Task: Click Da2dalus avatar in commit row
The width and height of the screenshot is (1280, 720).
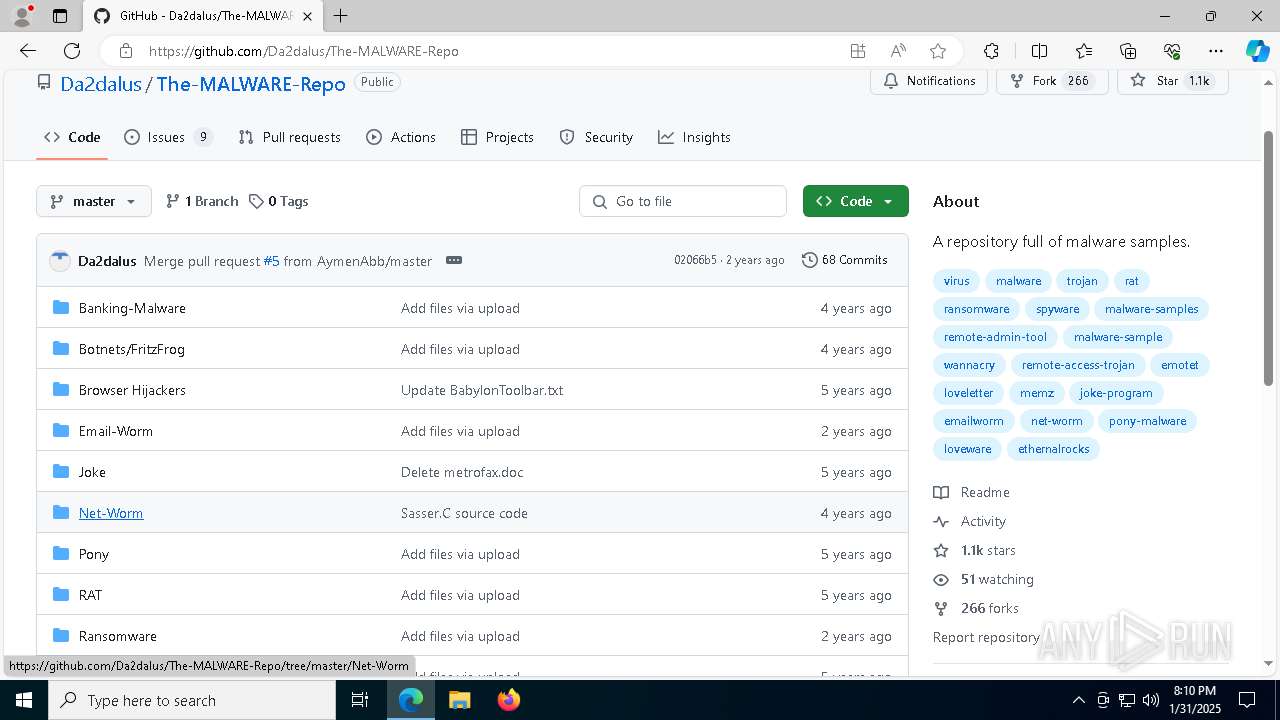Action: coord(60,260)
